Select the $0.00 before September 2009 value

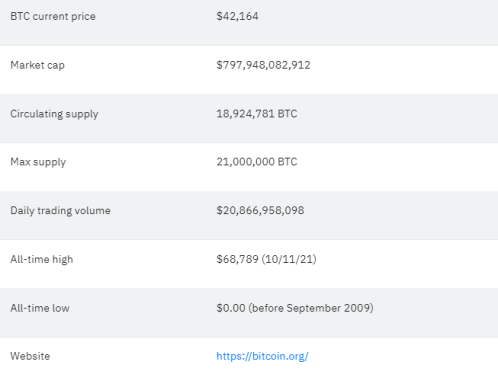coord(295,308)
